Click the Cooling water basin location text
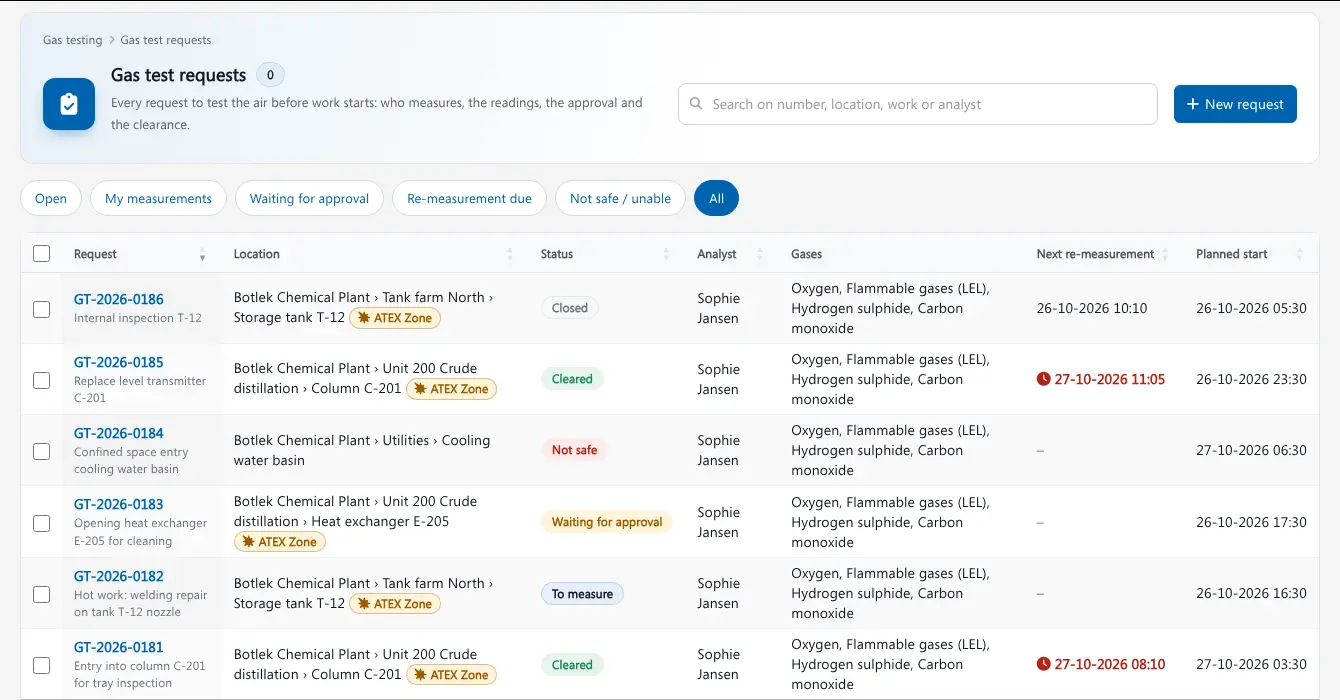Viewport: 1340px width, 700px height. click(362, 450)
